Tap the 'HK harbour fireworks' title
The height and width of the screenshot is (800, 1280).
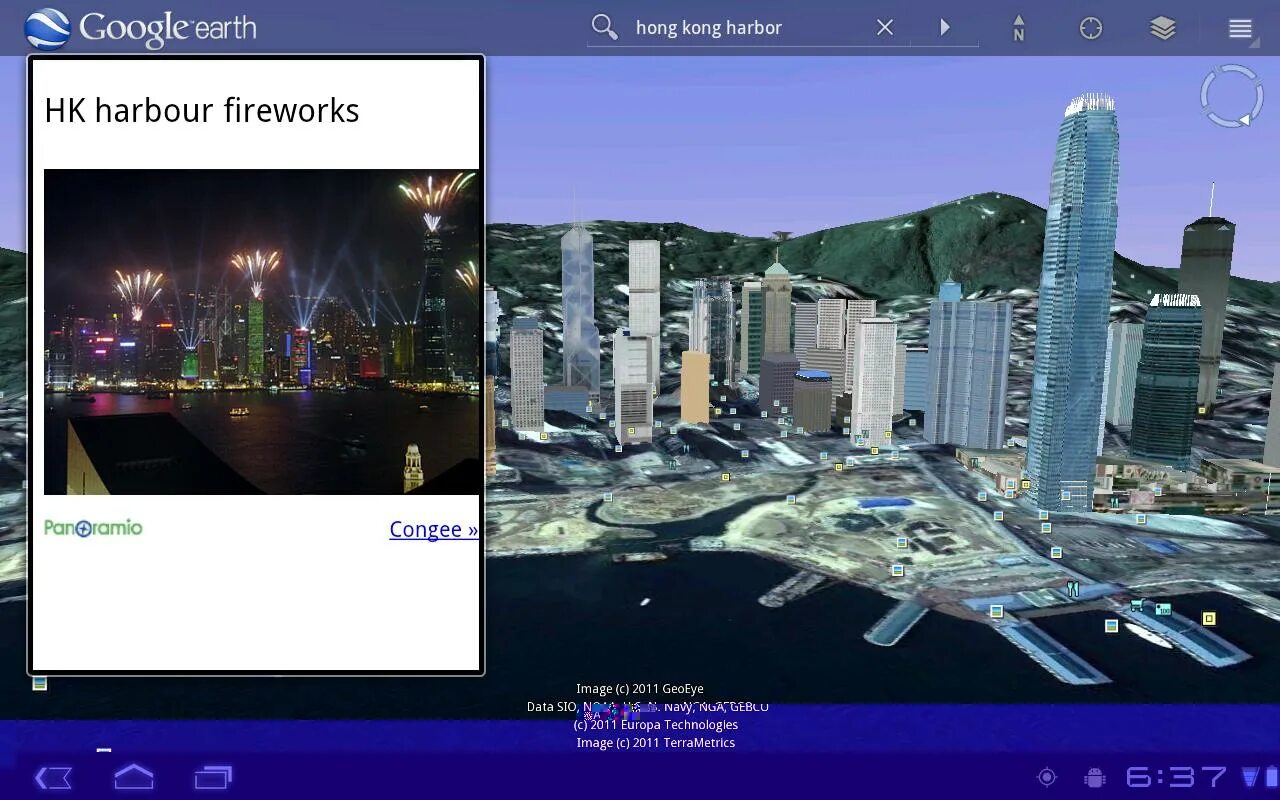(202, 110)
